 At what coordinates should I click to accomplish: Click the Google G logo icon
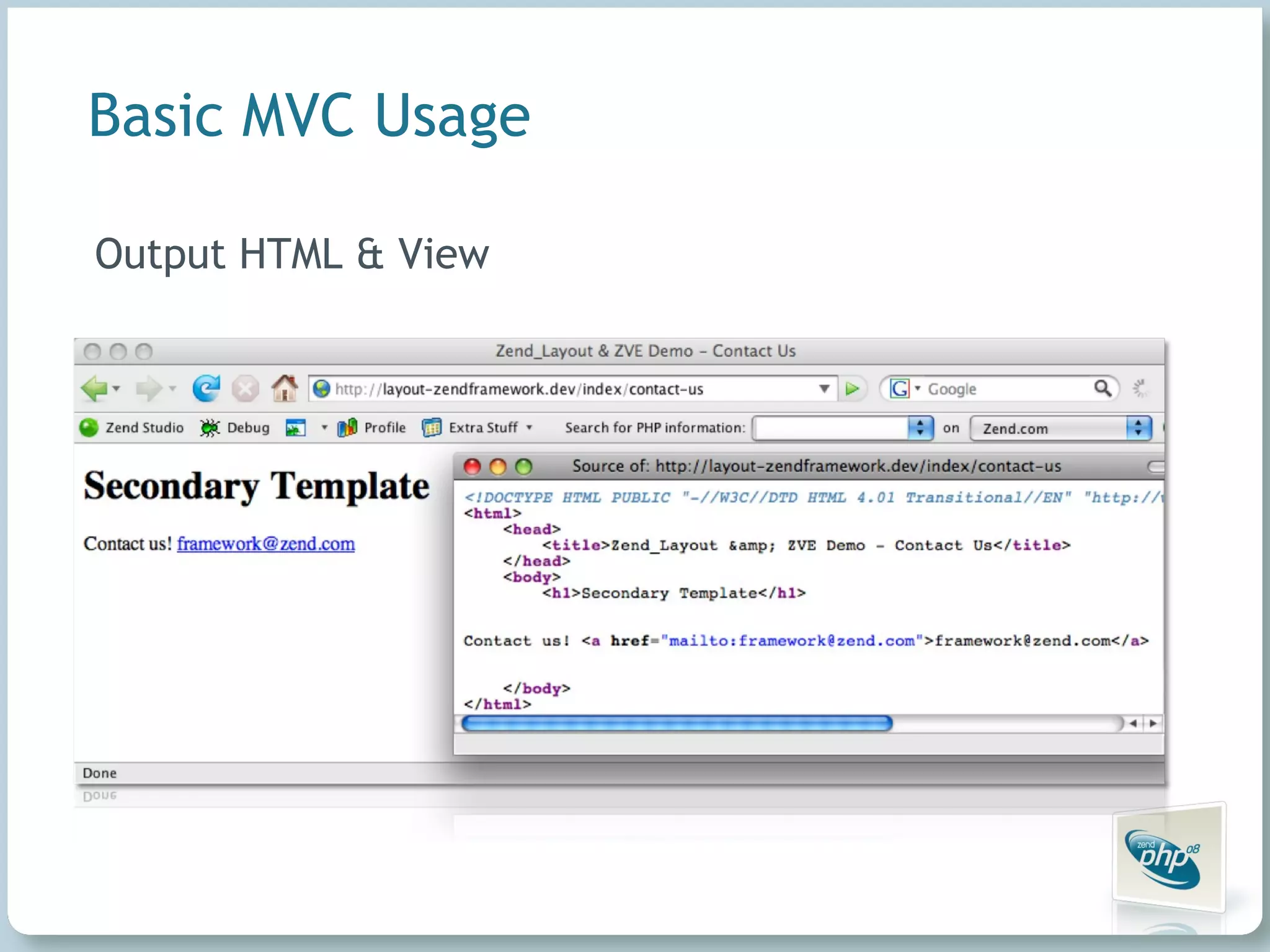899,389
